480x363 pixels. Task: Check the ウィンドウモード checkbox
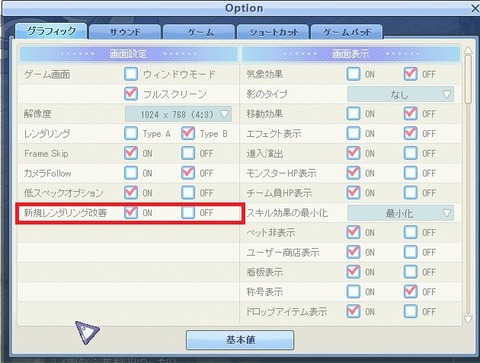point(131,74)
